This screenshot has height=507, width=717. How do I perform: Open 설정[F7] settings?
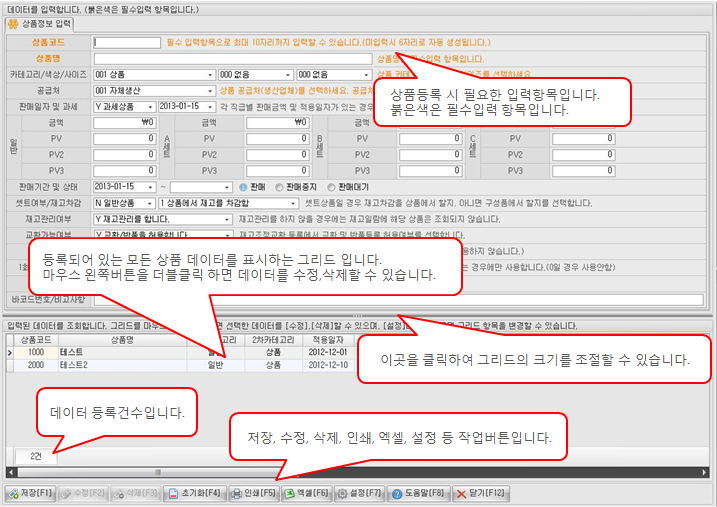pos(359,494)
